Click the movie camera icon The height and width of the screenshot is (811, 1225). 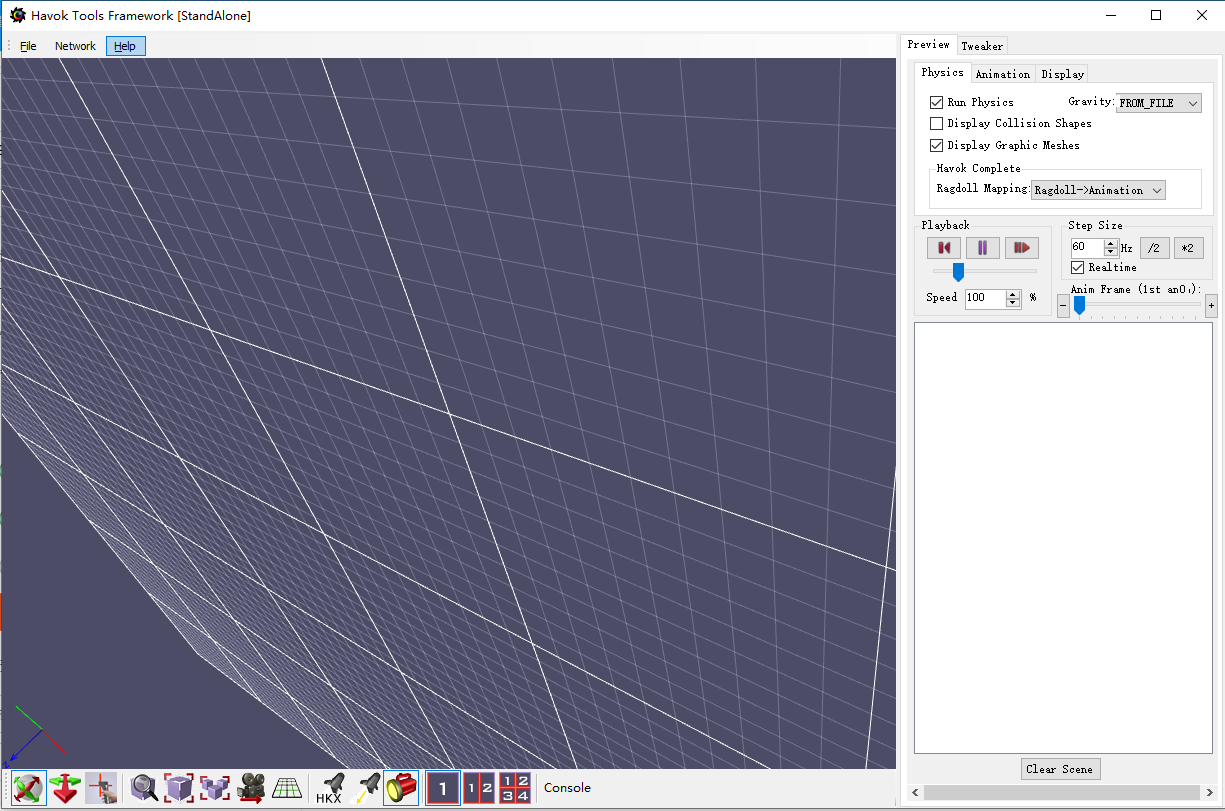coord(251,788)
